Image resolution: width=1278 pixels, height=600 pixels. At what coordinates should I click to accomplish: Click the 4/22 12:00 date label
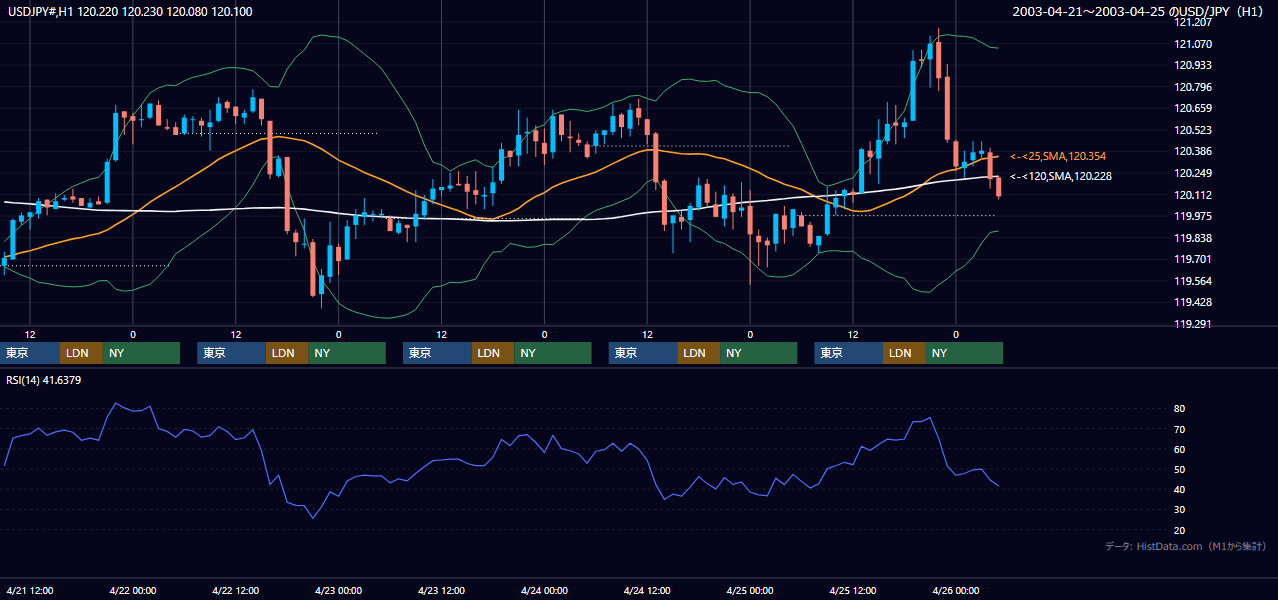pyautogui.click(x=235, y=590)
